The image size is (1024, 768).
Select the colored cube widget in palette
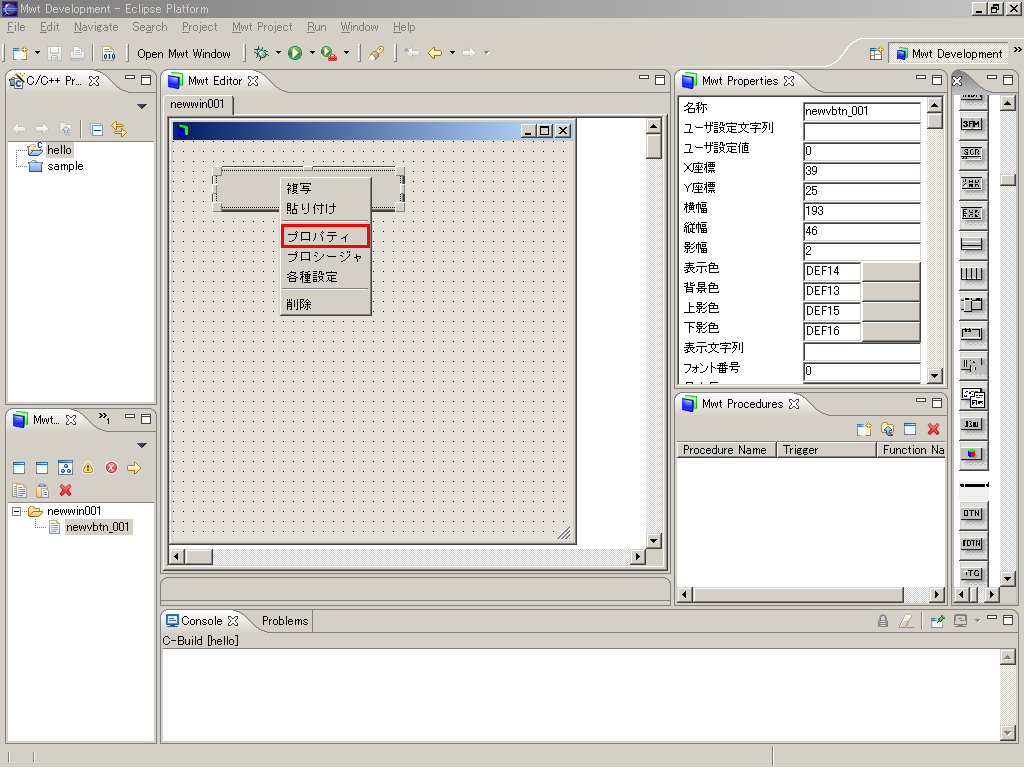pyautogui.click(x=972, y=453)
